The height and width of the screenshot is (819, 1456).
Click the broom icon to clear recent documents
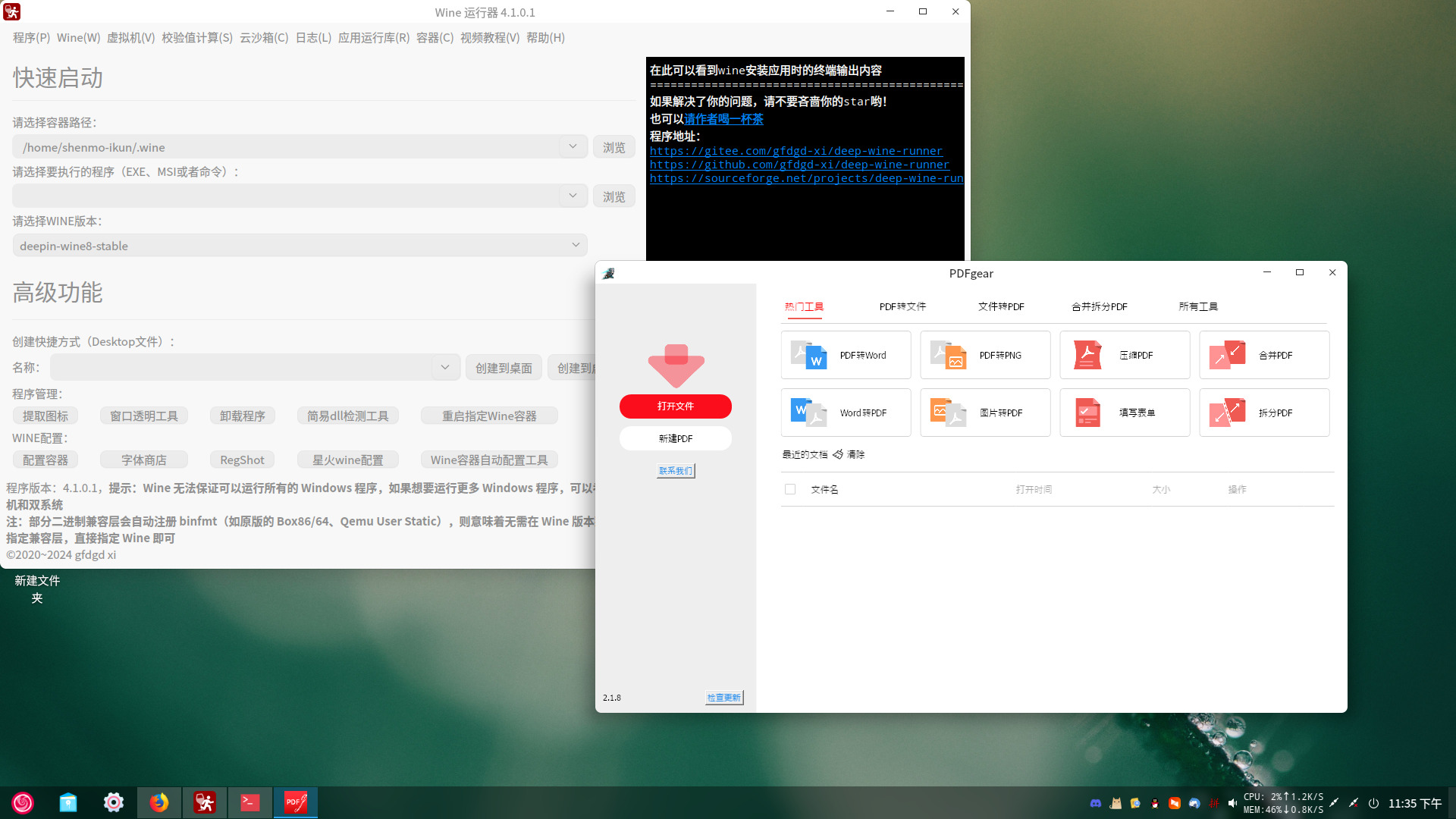point(838,454)
